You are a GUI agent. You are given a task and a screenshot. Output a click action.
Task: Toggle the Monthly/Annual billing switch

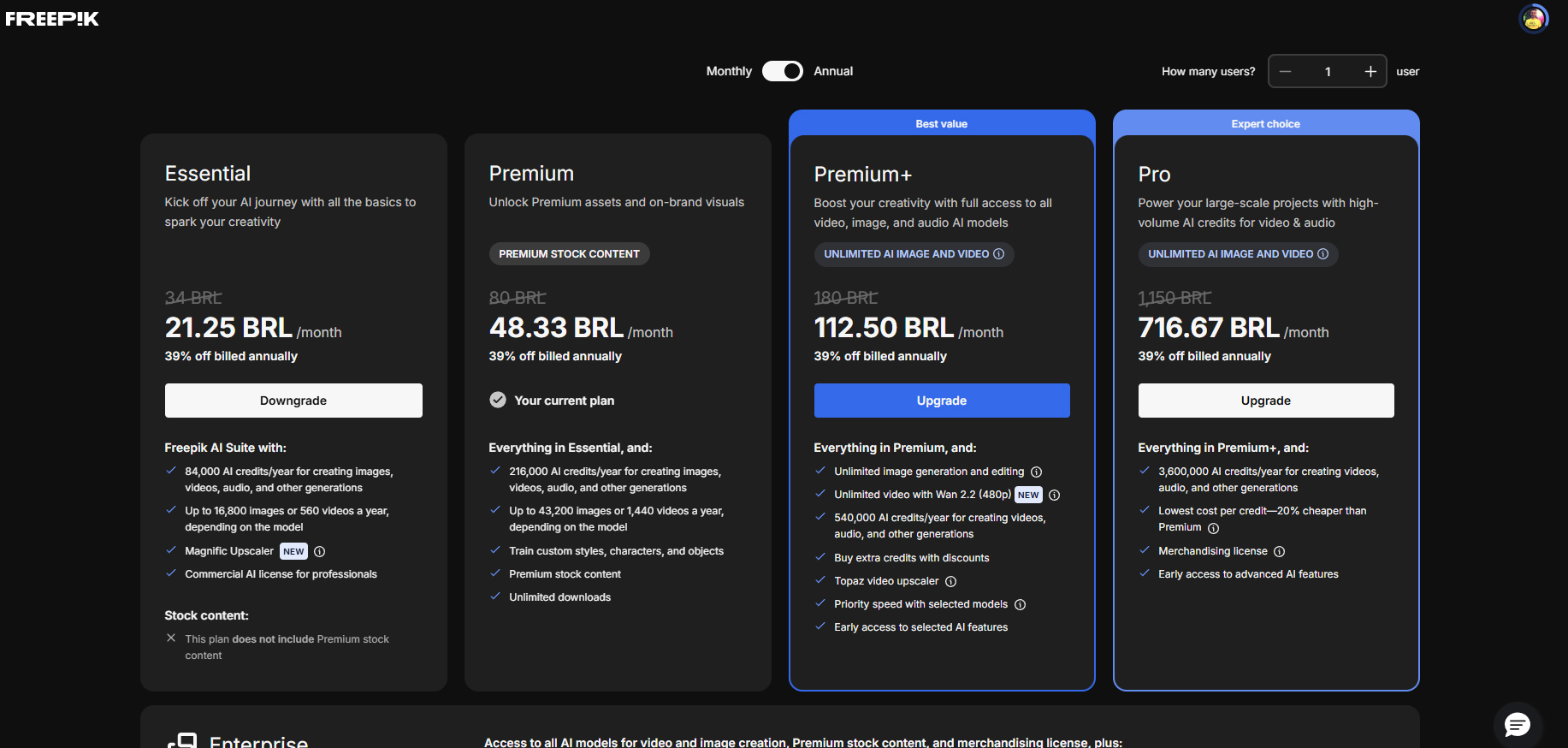(782, 71)
